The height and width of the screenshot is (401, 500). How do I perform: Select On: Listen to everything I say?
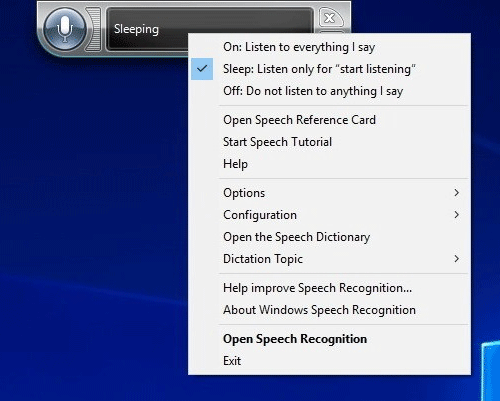click(329, 47)
